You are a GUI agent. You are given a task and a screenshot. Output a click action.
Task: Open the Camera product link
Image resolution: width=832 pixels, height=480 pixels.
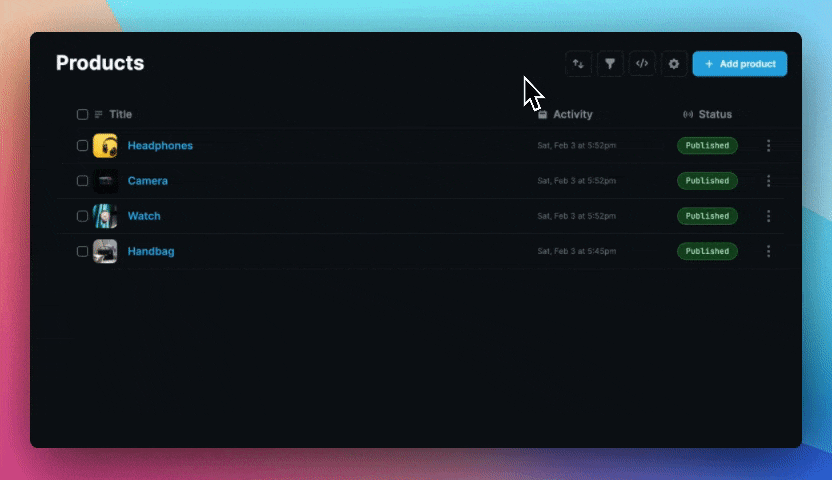coord(148,181)
